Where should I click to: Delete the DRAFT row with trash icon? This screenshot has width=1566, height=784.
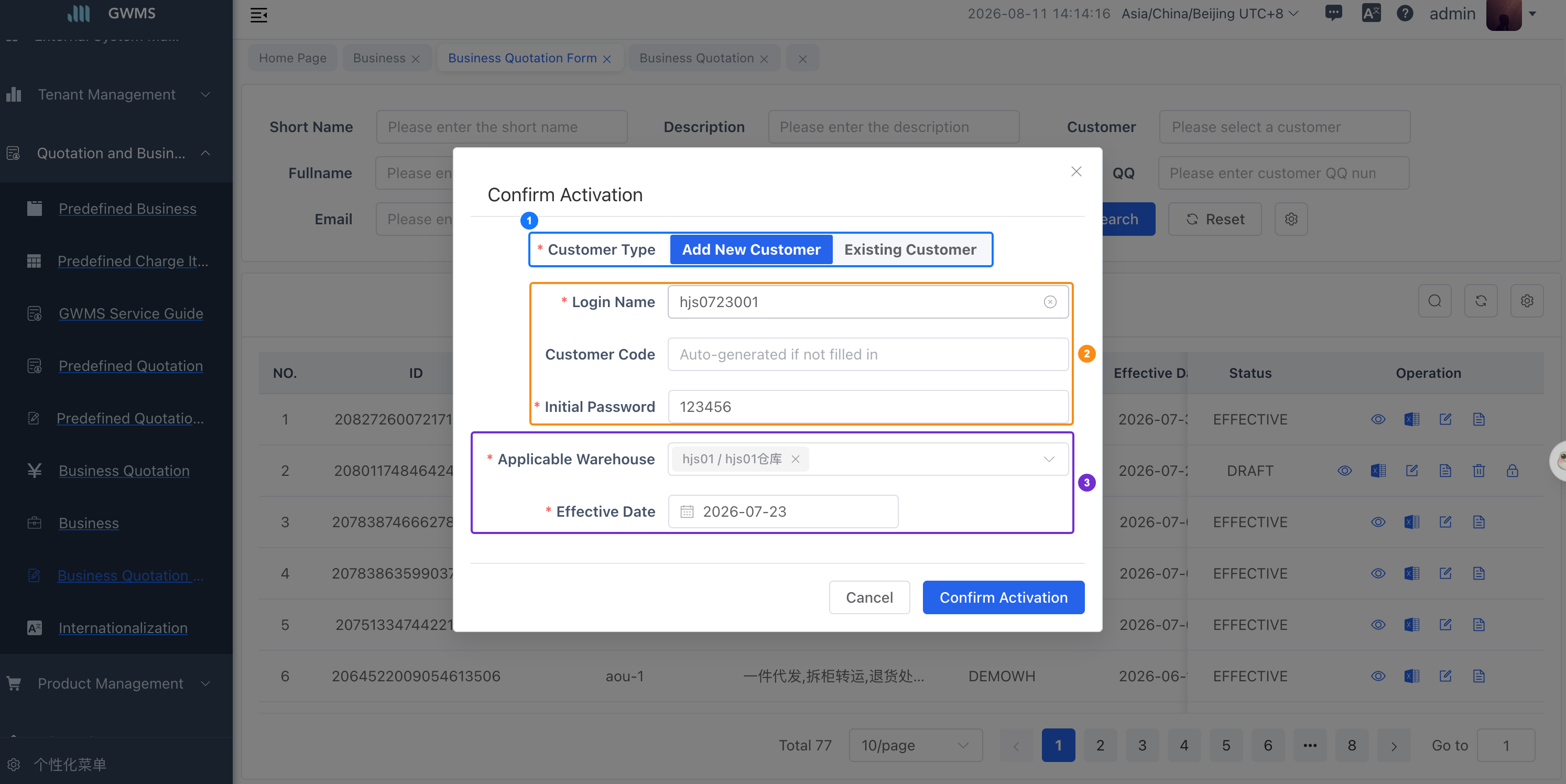[1479, 471]
